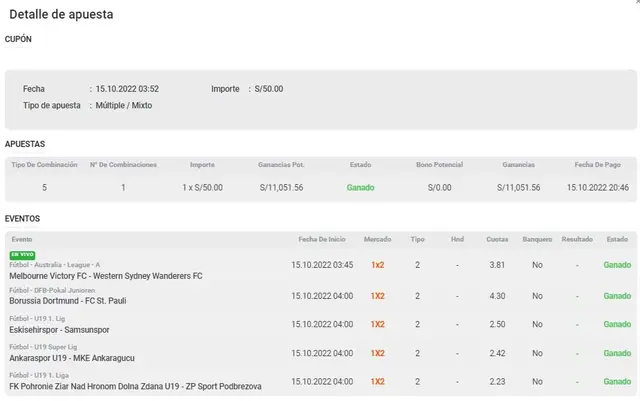Image resolution: width=640 pixels, height=401 pixels.
Task: Click the Evento column header
Action: coord(21,239)
